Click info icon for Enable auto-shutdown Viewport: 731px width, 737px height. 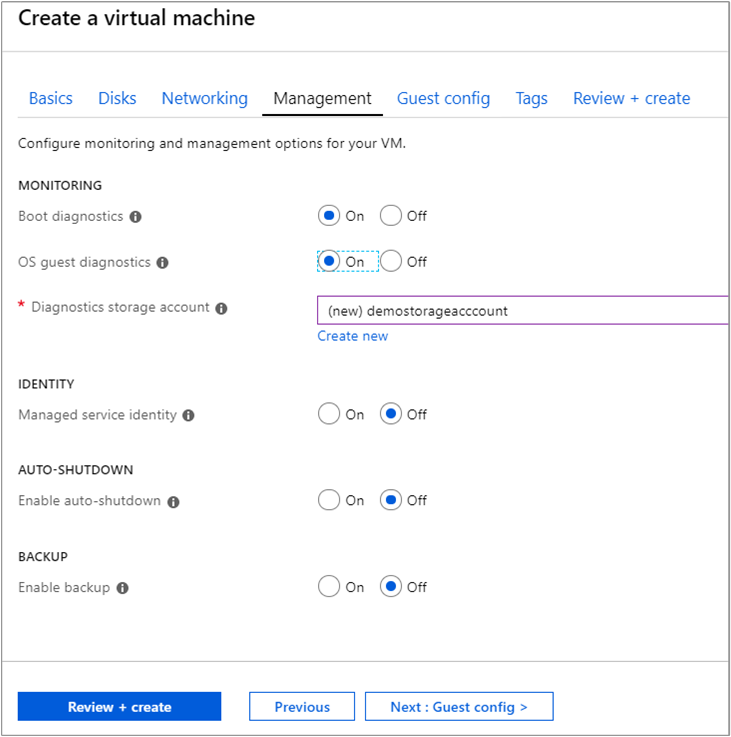[x=173, y=502]
